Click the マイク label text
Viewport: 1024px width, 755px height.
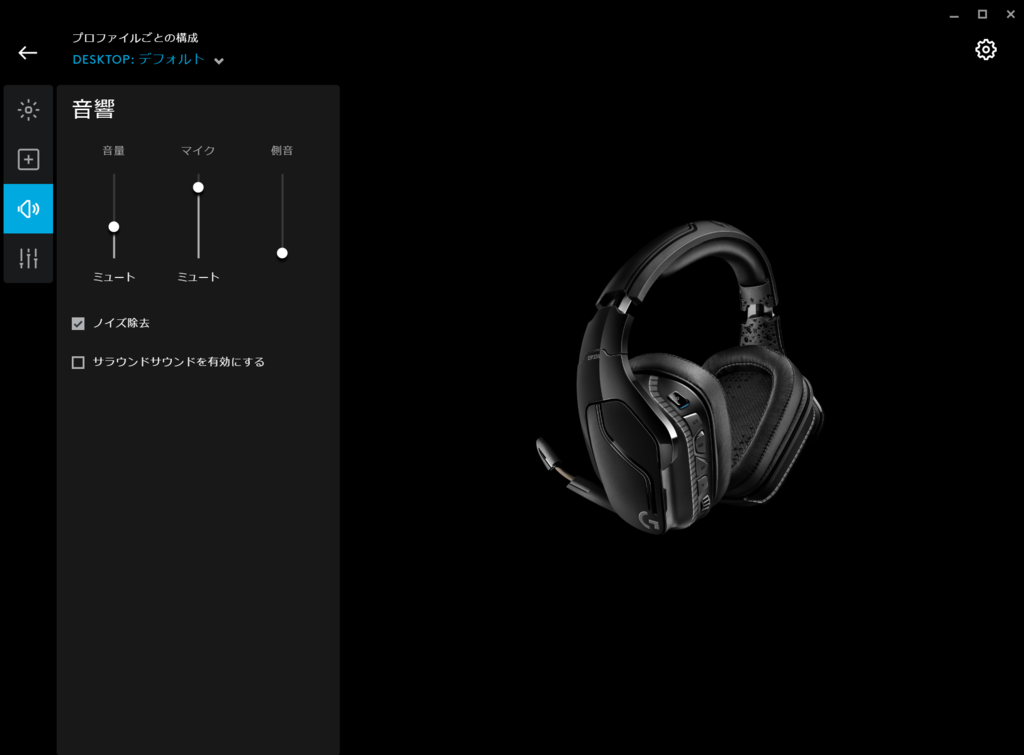click(198, 150)
